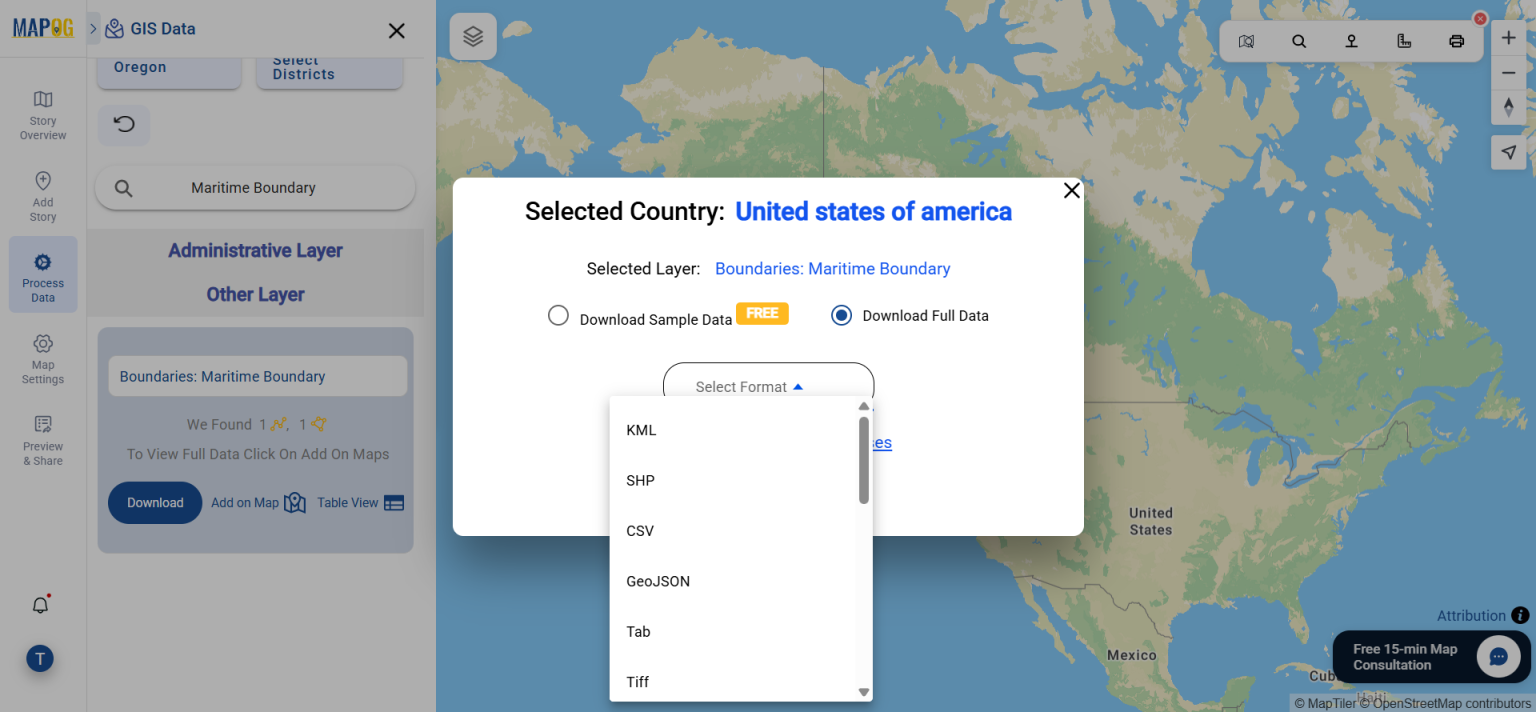Click the Maritime Boundary search field

pyautogui.click(x=255, y=187)
